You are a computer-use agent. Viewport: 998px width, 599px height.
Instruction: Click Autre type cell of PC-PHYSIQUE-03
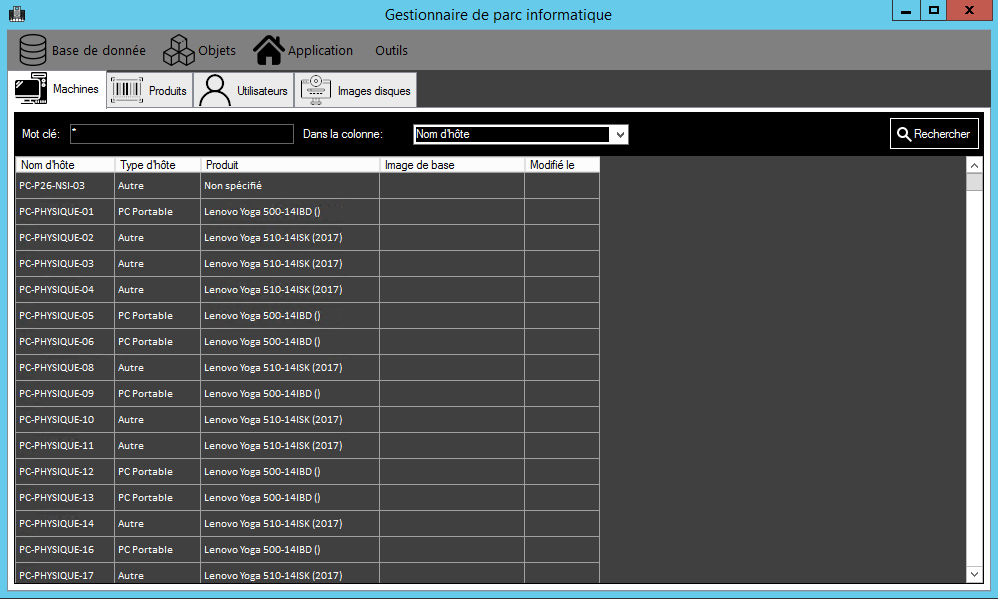pos(158,264)
